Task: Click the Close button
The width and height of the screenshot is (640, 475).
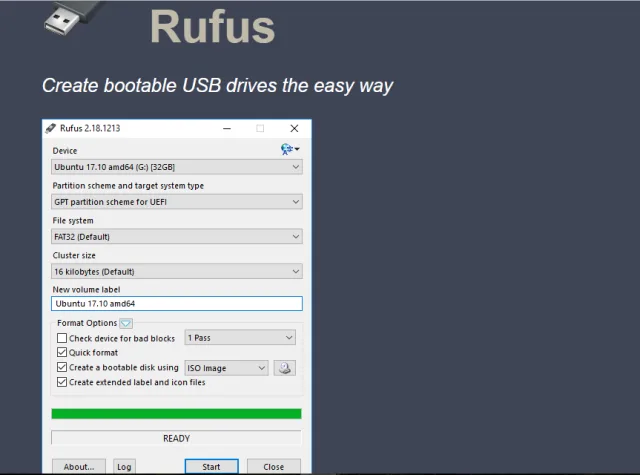Action: [x=273, y=467]
